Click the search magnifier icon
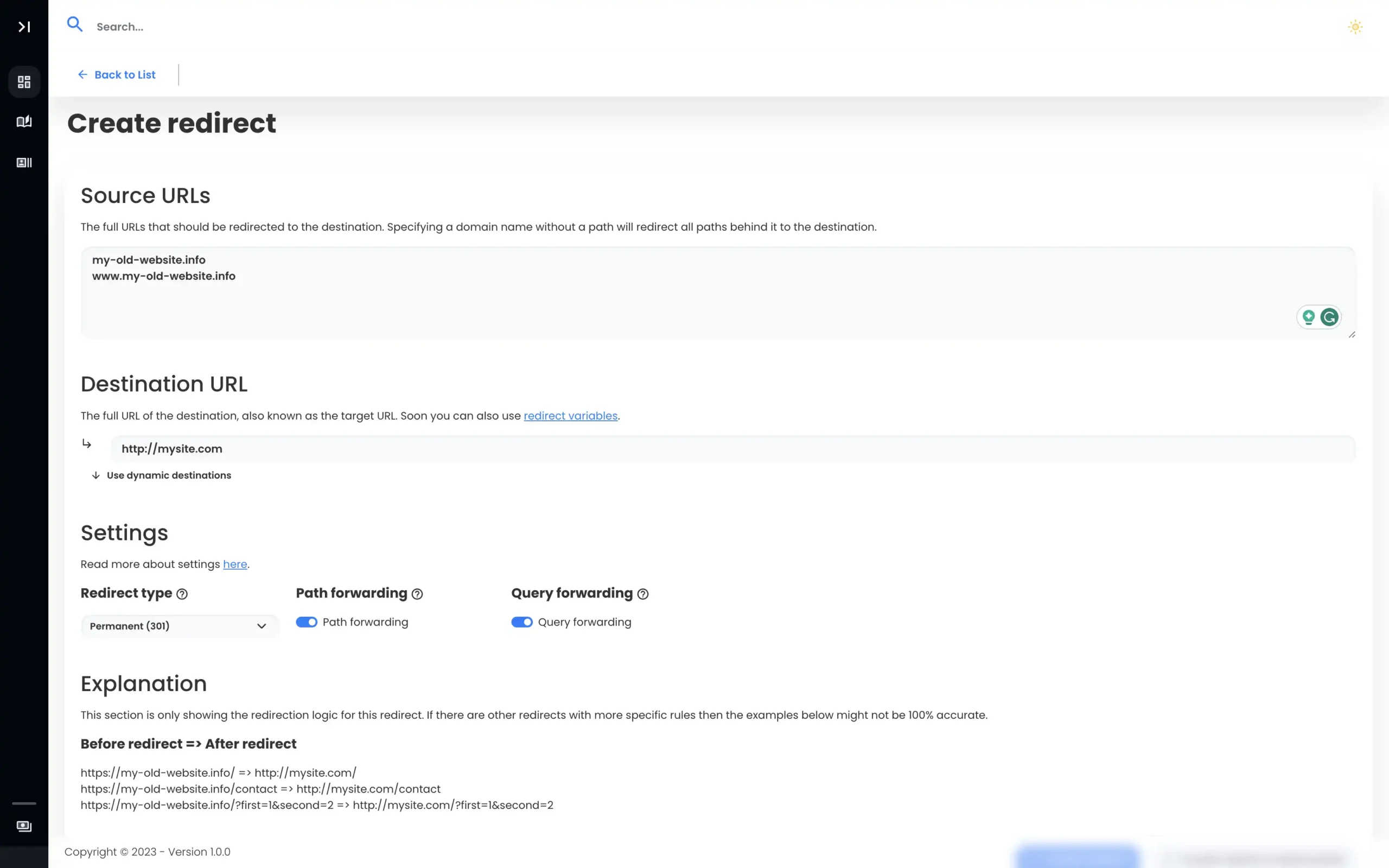This screenshot has width=1389, height=868. click(74, 26)
